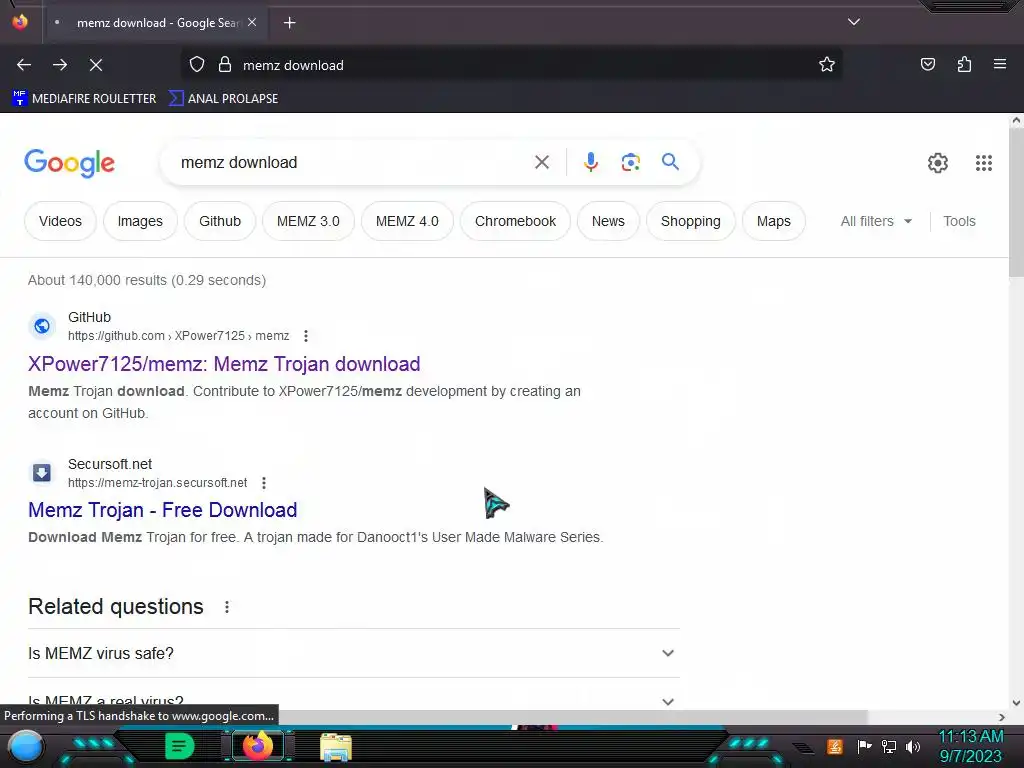Open the Action Center flag tray icon
1024x768 pixels.
[864, 746]
